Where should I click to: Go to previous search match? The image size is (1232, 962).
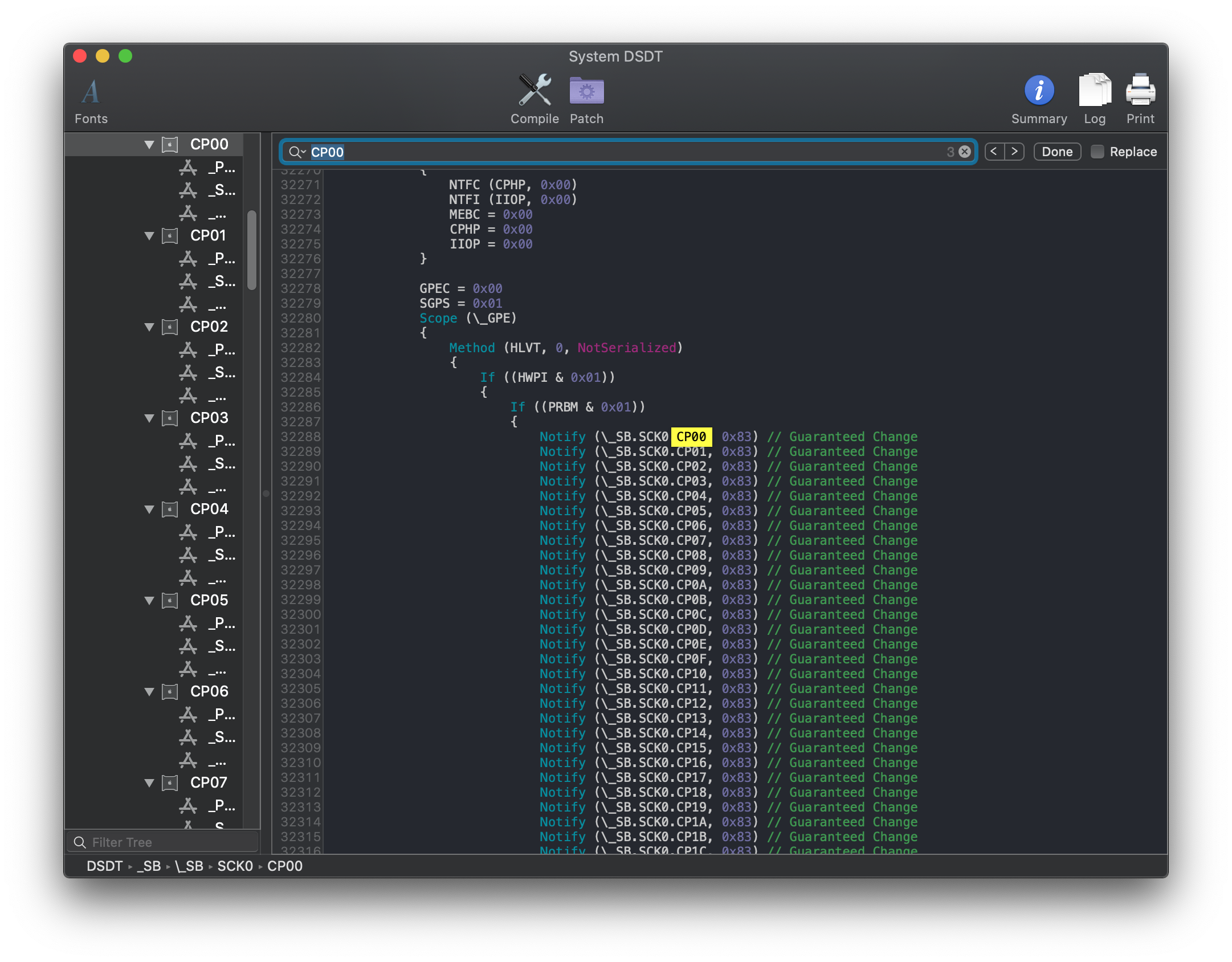994,152
